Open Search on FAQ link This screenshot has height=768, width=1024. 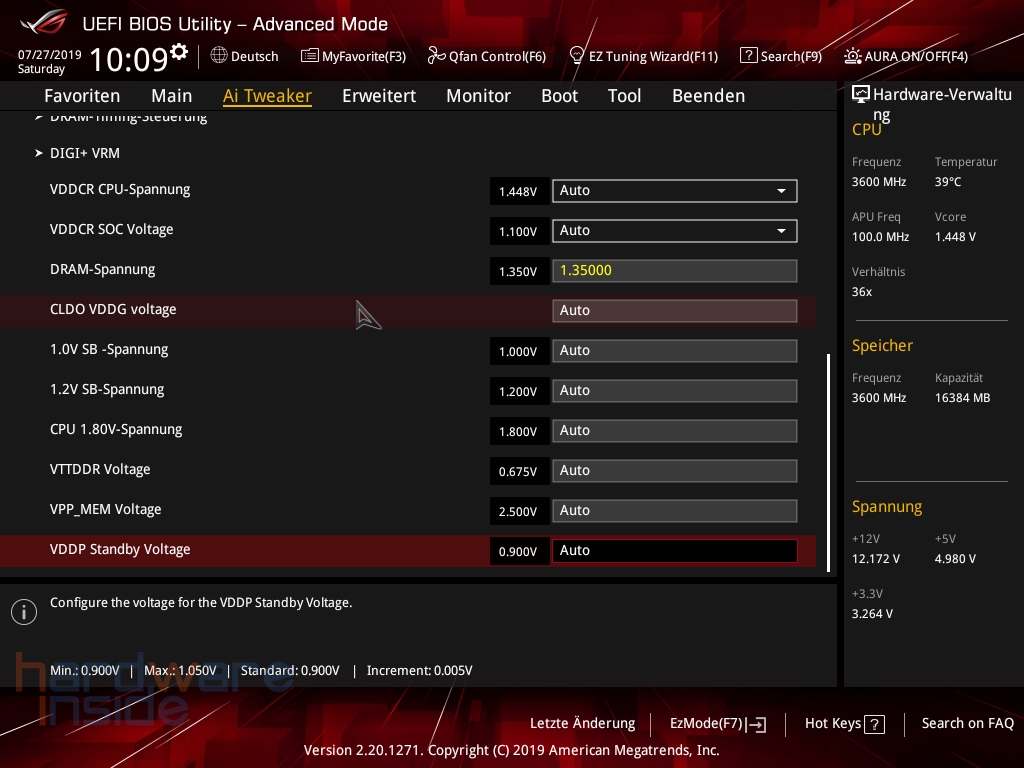pos(967,724)
